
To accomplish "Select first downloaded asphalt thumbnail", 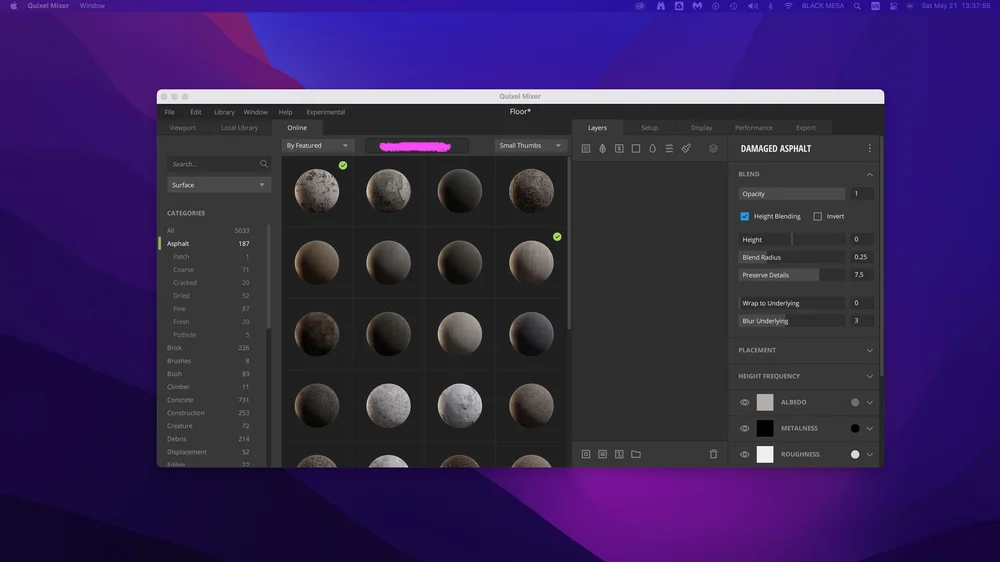I will [317, 190].
